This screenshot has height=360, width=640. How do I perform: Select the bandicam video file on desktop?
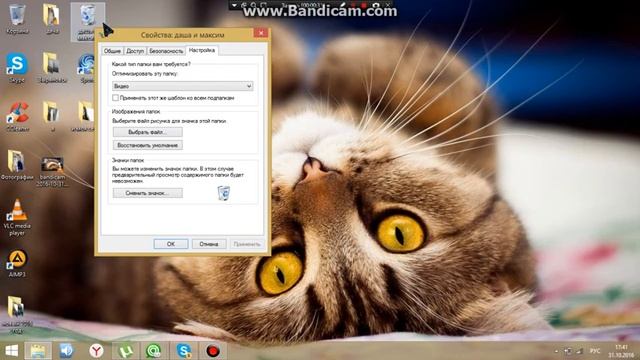click(52, 171)
